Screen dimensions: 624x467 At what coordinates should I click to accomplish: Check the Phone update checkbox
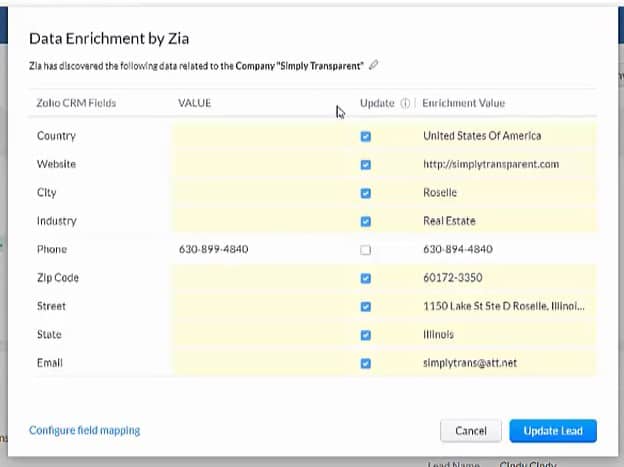pyautogui.click(x=366, y=250)
